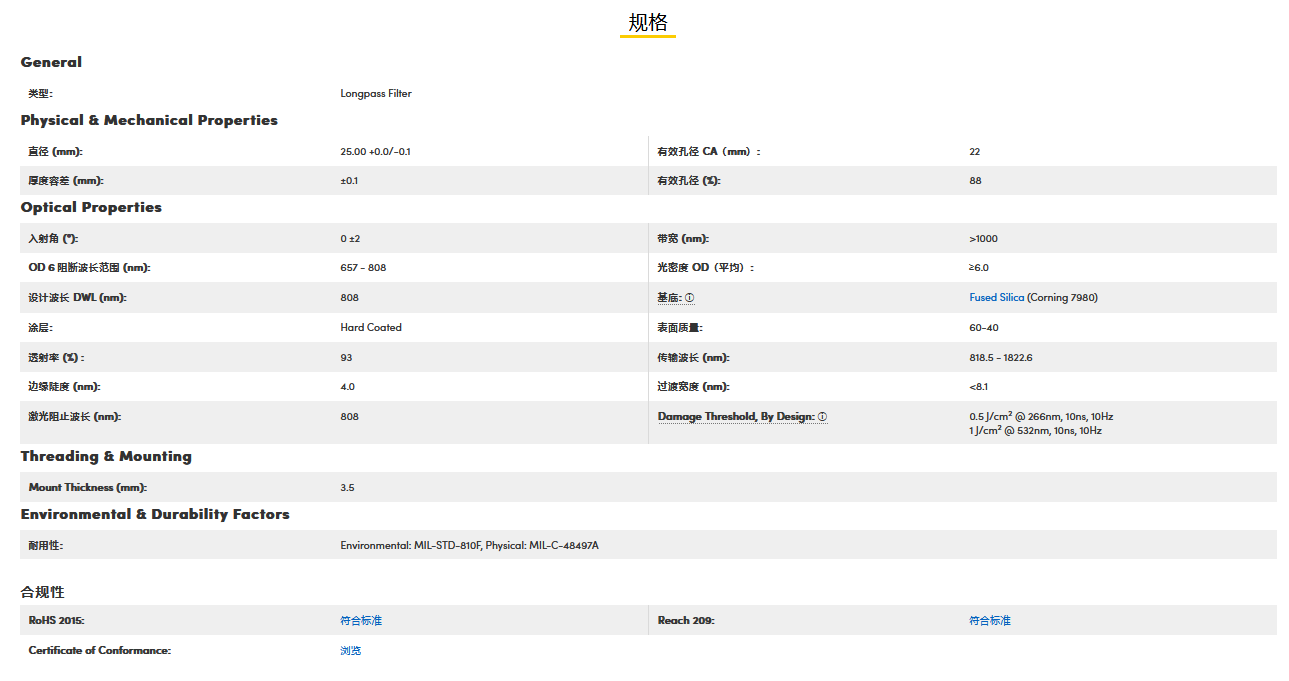Select the 规格 heading tab
Viewport: 1289px width, 681px height.
pyautogui.click(x=647, y=23)
